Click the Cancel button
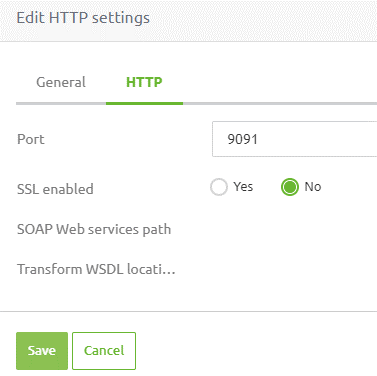This screenshot has width=377, height=376. [x=104, y=351]
